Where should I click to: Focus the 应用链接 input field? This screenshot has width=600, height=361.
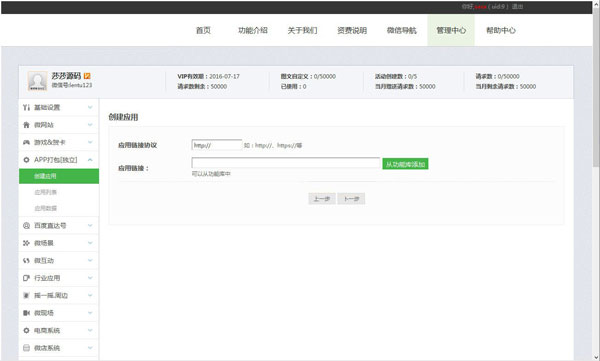[285, 163]
